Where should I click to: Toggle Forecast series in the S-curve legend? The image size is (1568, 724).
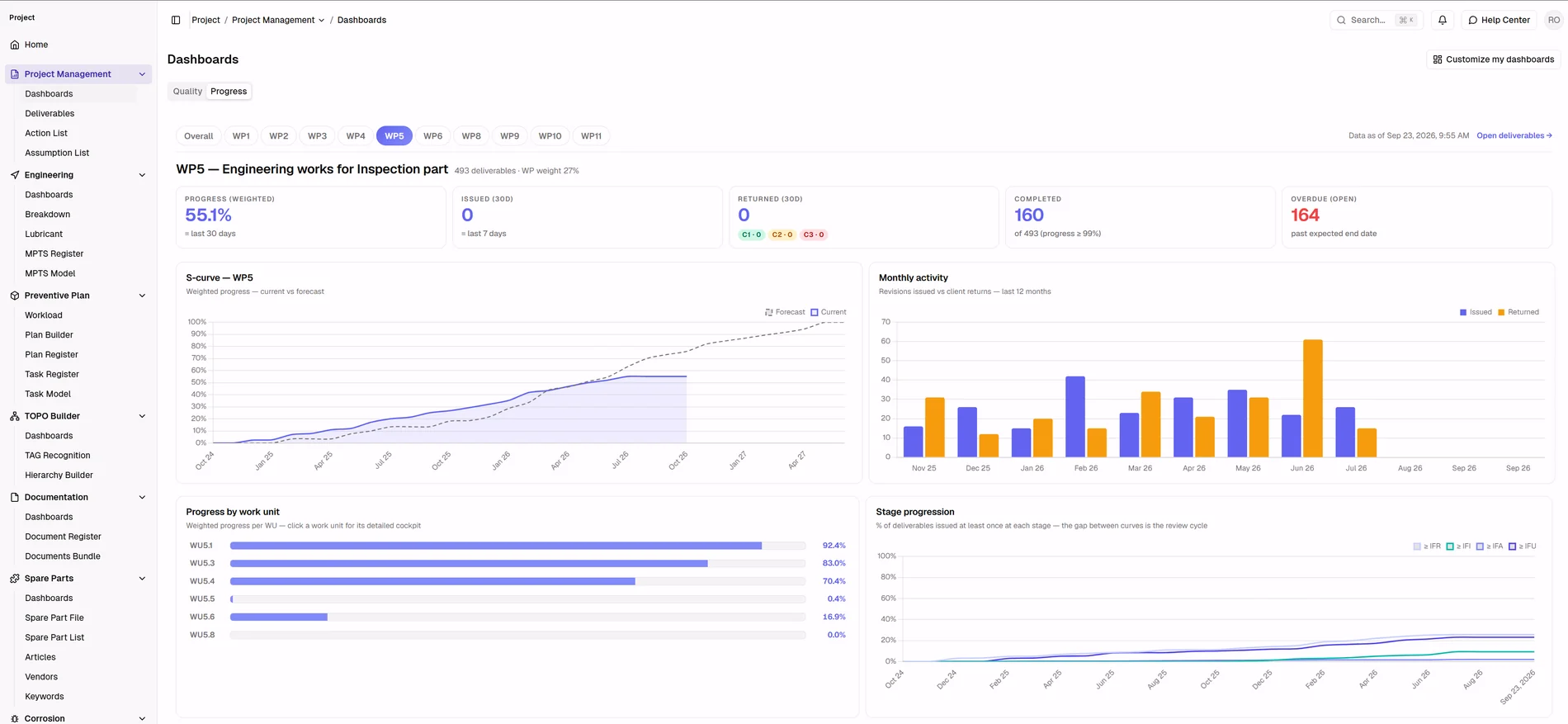[785, 312]
